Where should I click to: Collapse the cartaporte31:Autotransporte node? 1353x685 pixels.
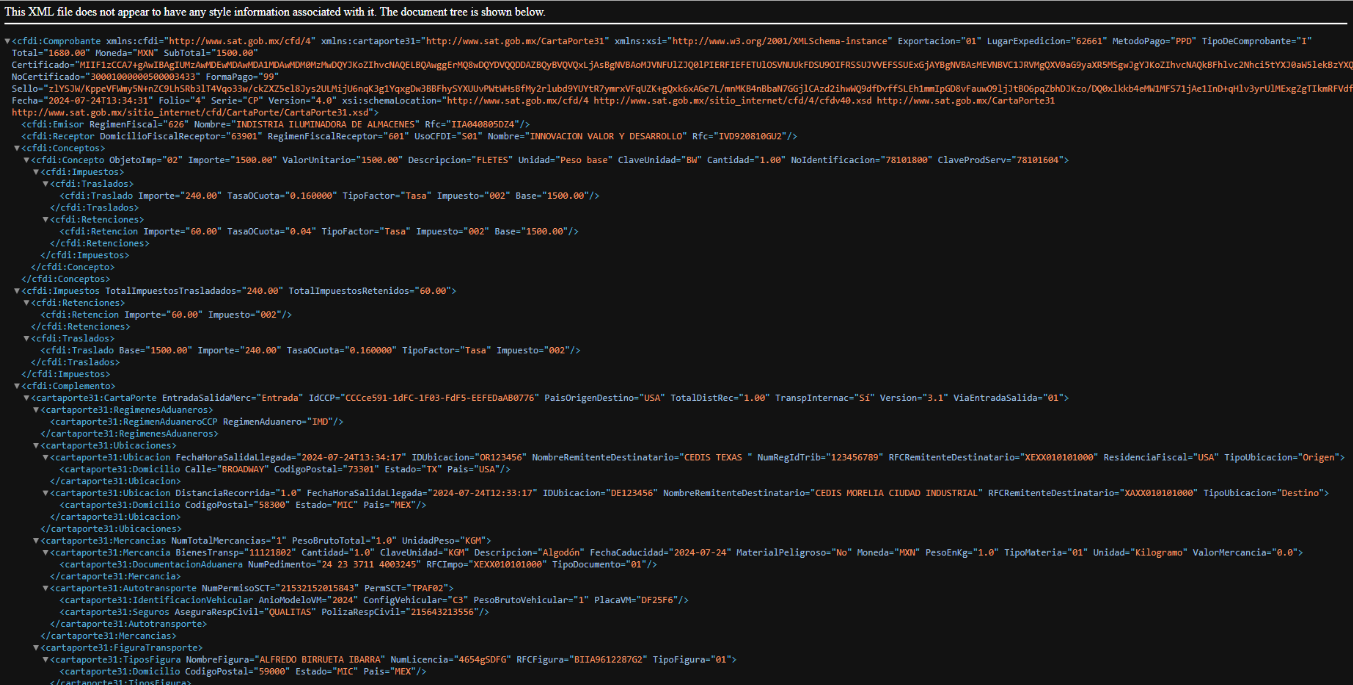(45, 588)
